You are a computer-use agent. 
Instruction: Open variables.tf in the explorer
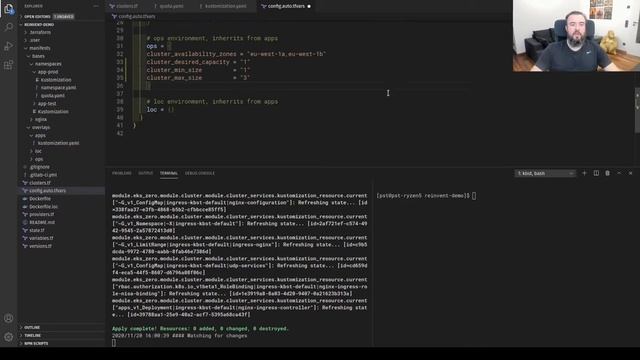point(41,238)
